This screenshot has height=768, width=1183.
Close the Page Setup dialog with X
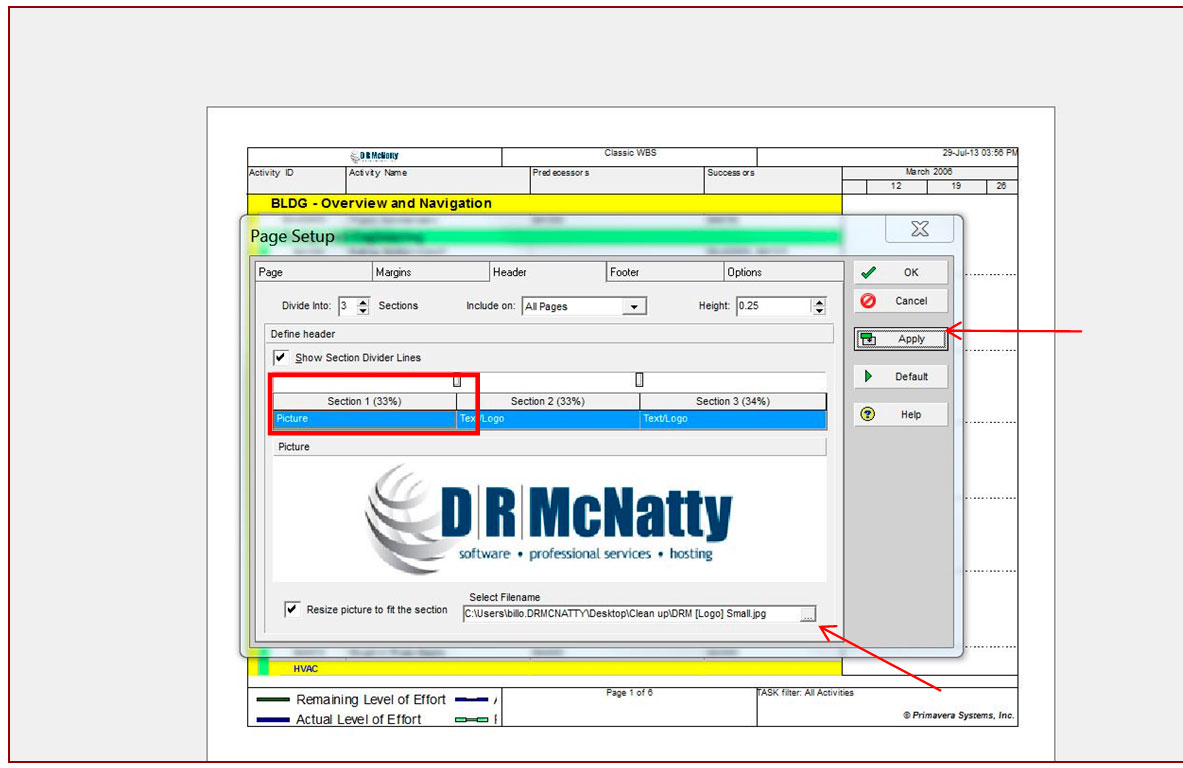coord(920,229)
